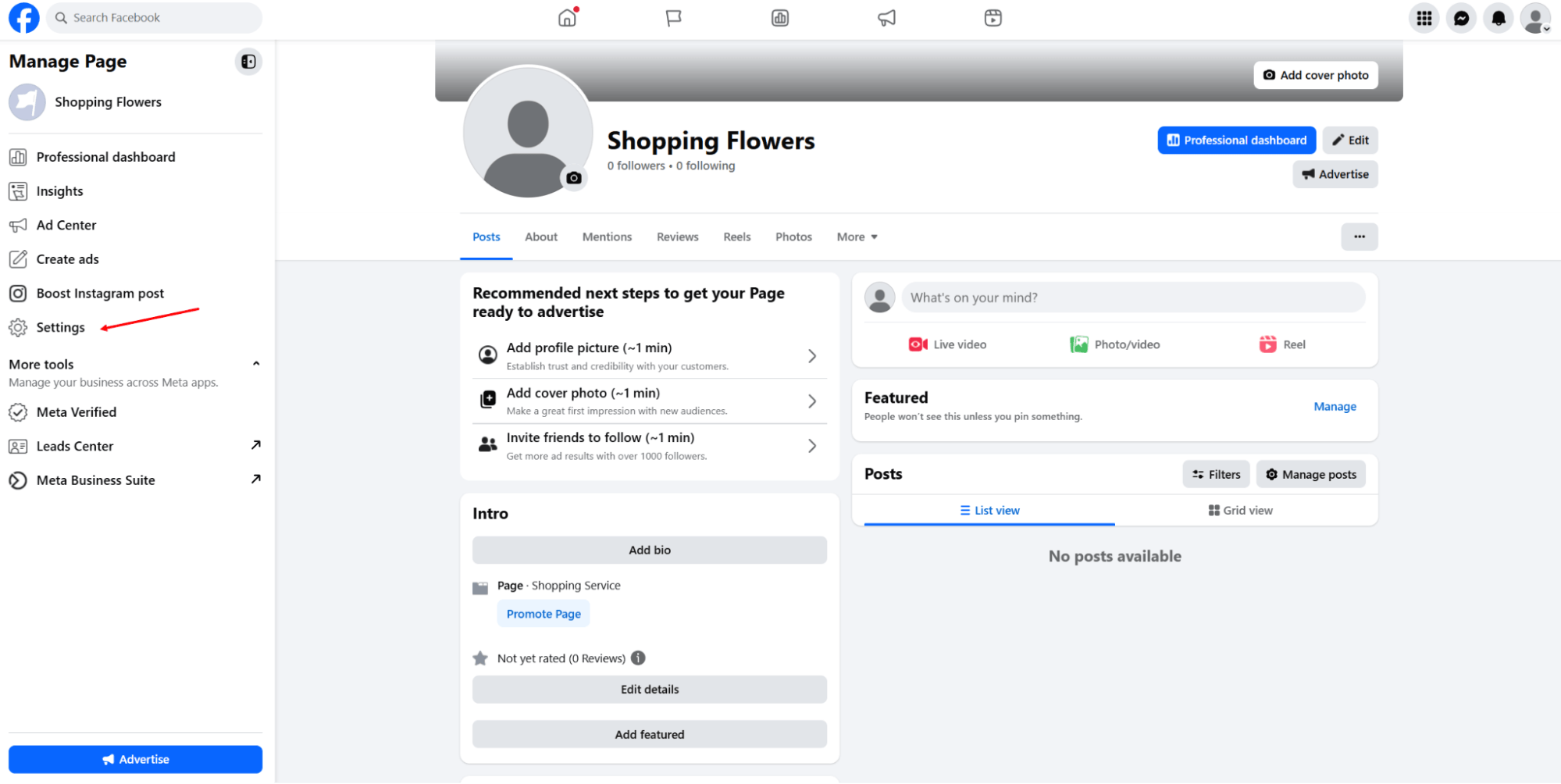Switch to the Reviews tab

pos(676,237)
